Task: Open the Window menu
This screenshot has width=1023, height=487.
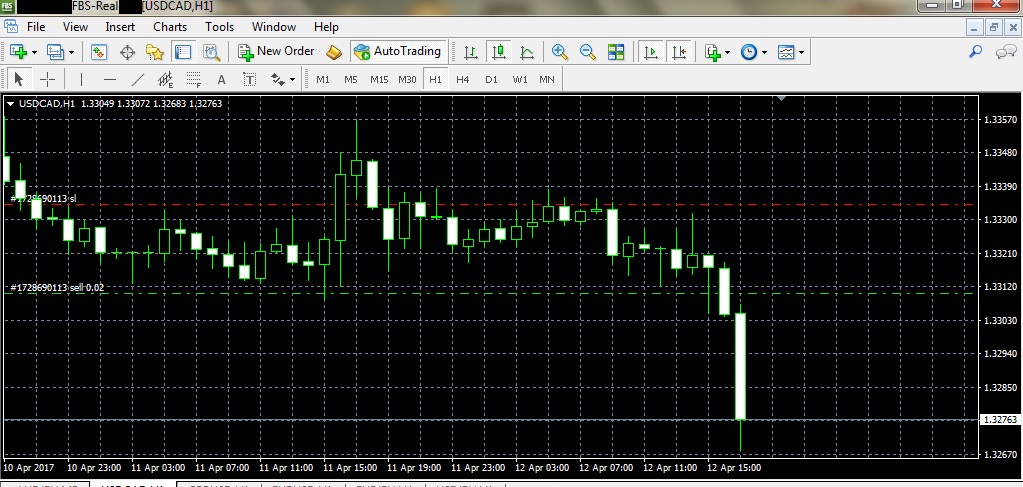Action: pyautogui.click(x=274, y=27)
